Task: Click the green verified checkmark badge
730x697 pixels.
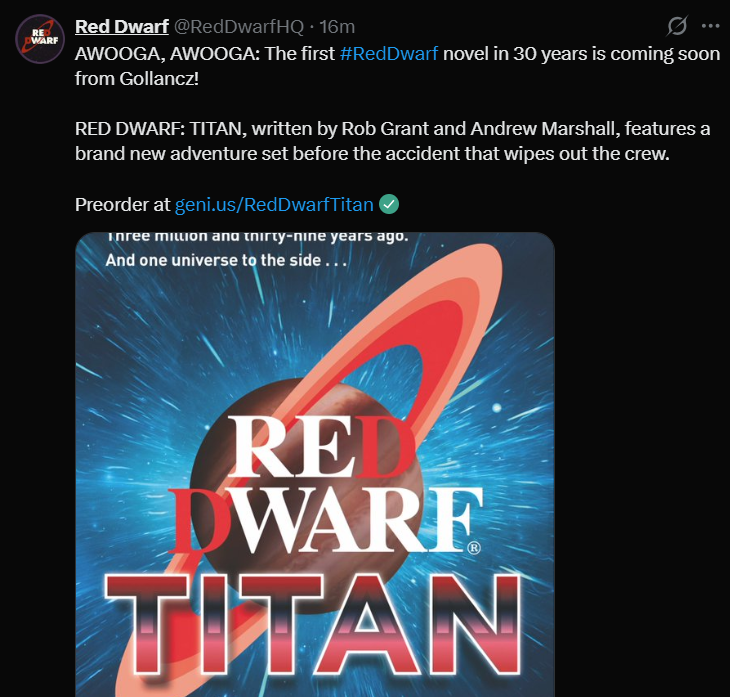Action: [389, 204]
